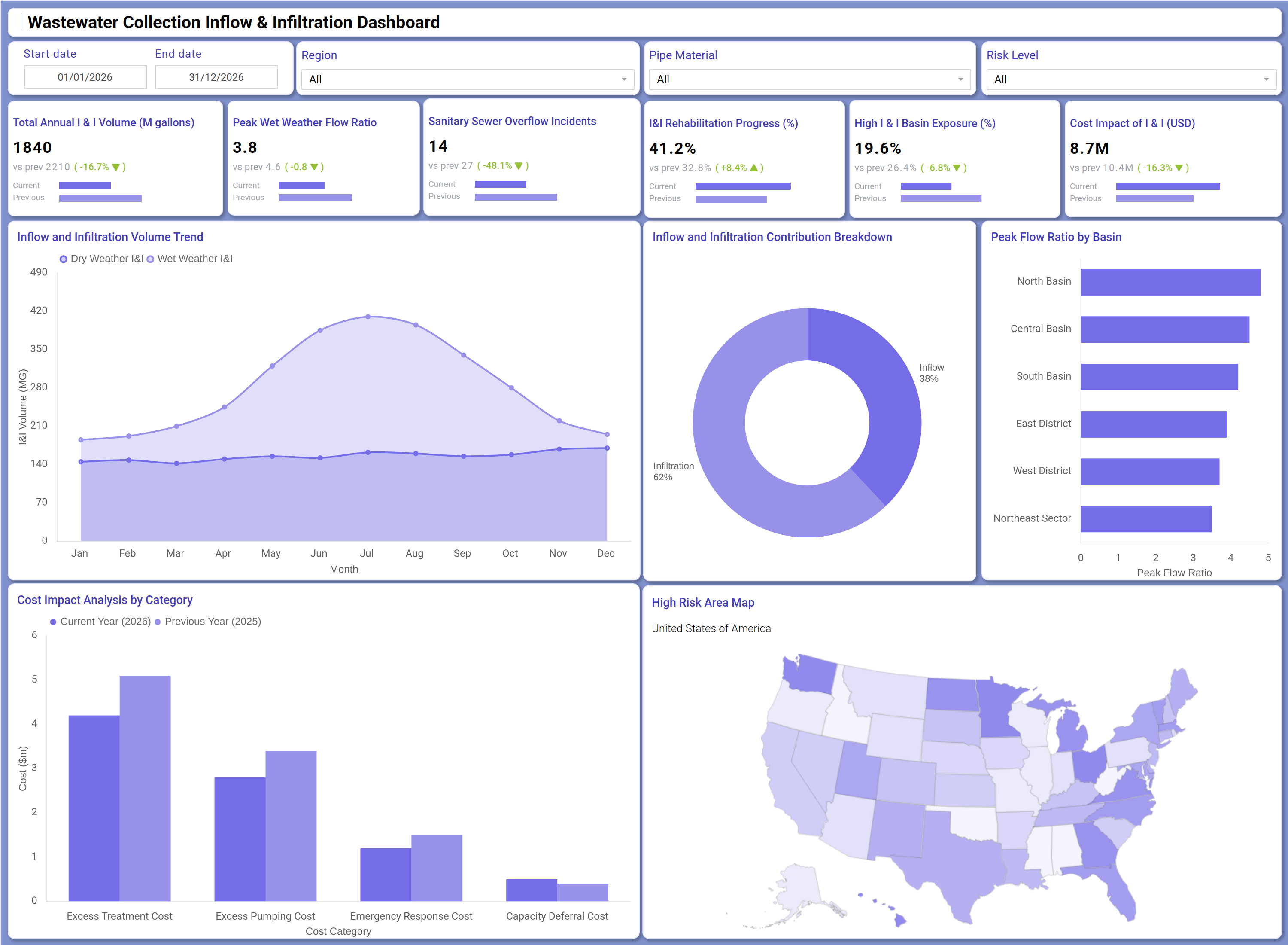The image size is (1288, 945).
Task: Click the down arrow in Total Annual I&I Volume card
Action: [x=116, y=167]
